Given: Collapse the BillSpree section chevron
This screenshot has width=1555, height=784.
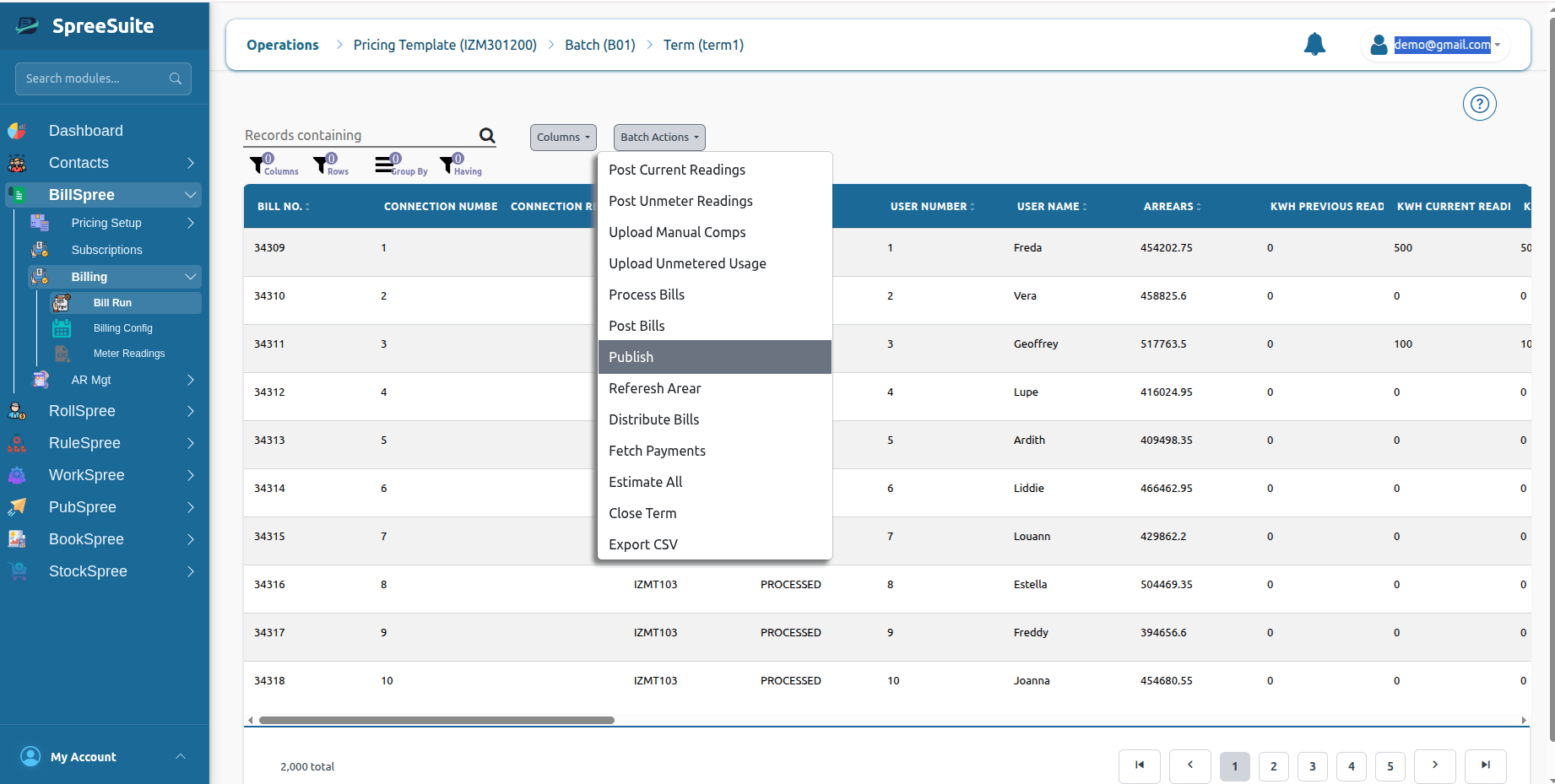Looking at the screenshot, I should click(x=191, y=195).
